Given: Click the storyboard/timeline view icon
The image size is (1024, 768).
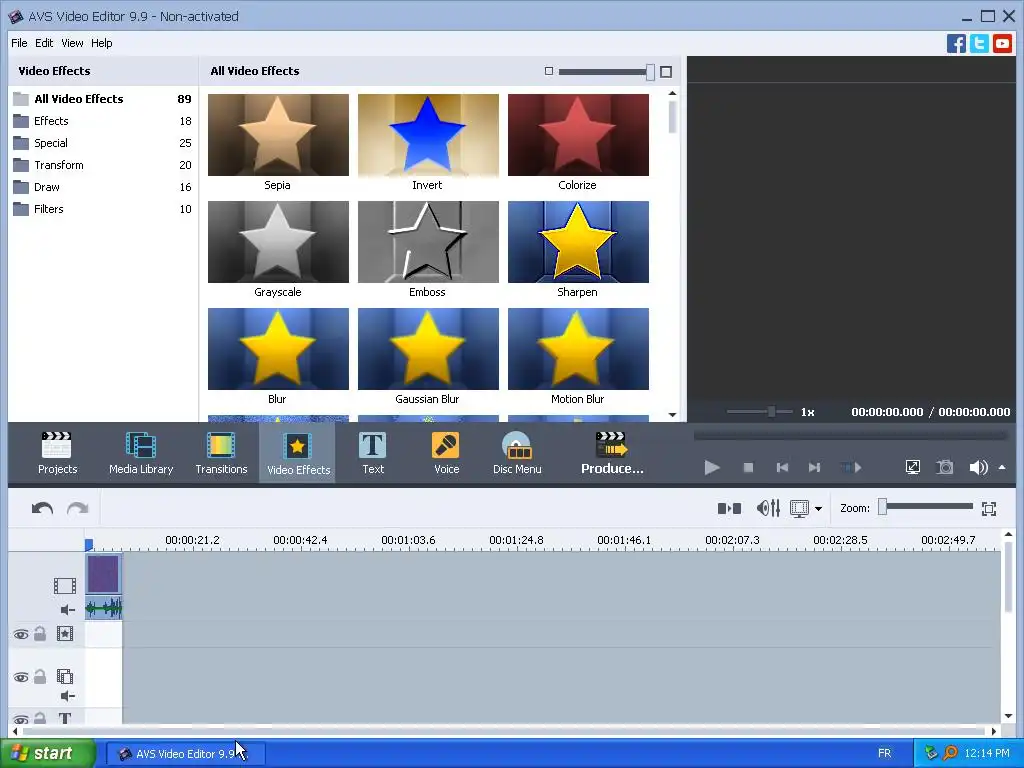Looking at the screenshot, I should pyautogui.click(x=799, y=508).
